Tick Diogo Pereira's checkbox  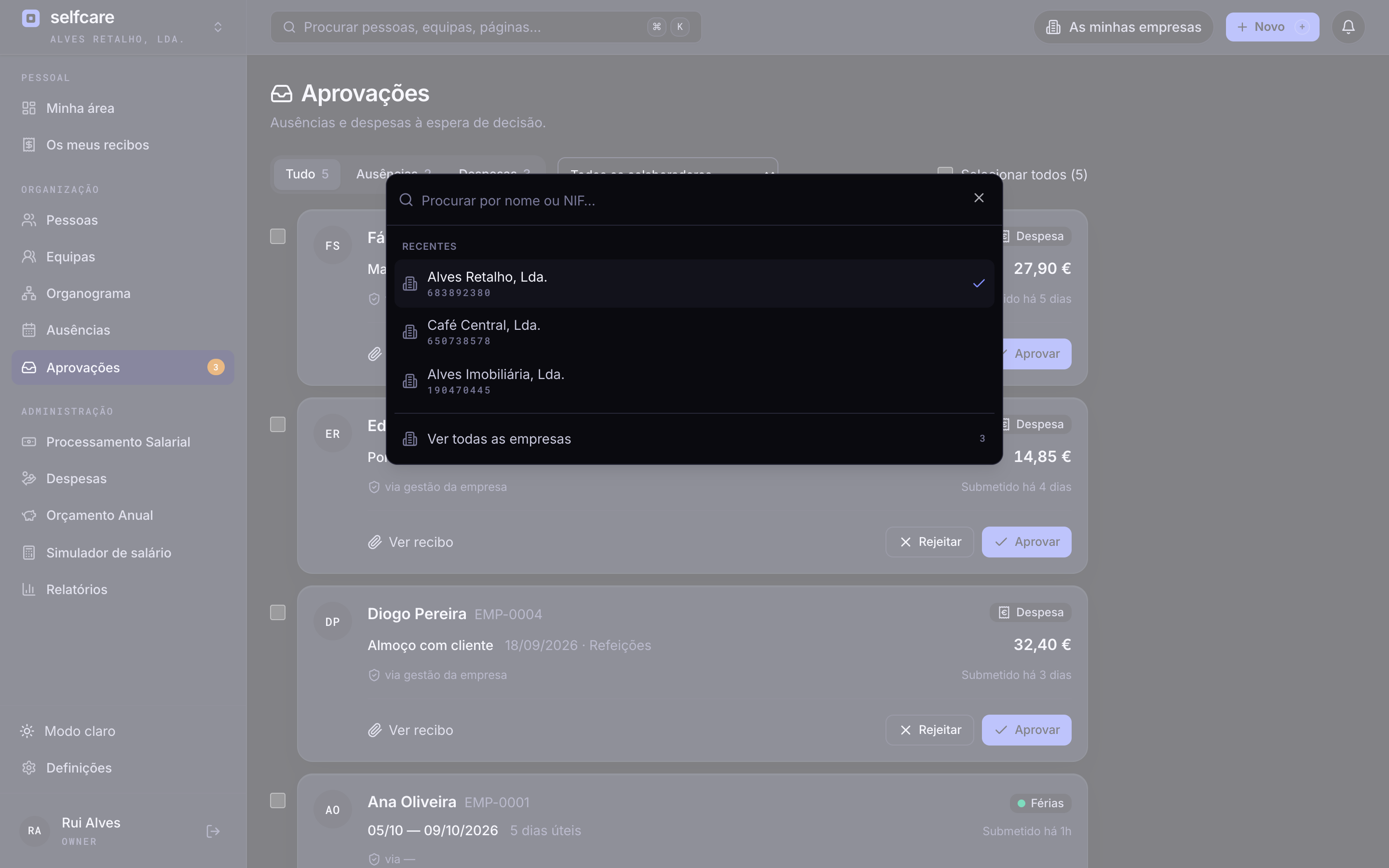(x=278, y=612)
